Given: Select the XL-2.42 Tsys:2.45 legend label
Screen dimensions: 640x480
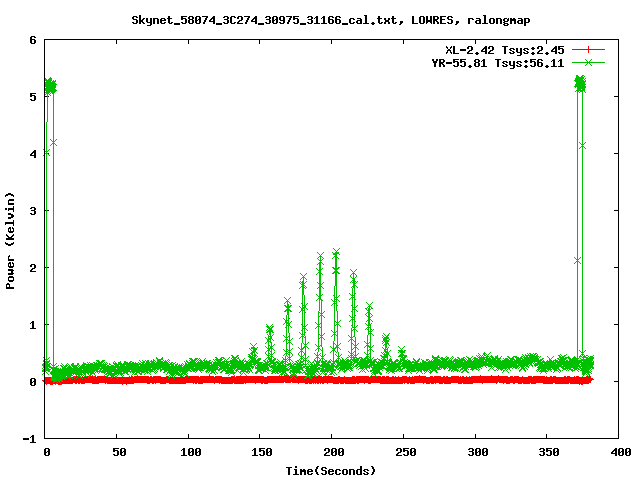Looking at the screenshot, I should point(505,50).
